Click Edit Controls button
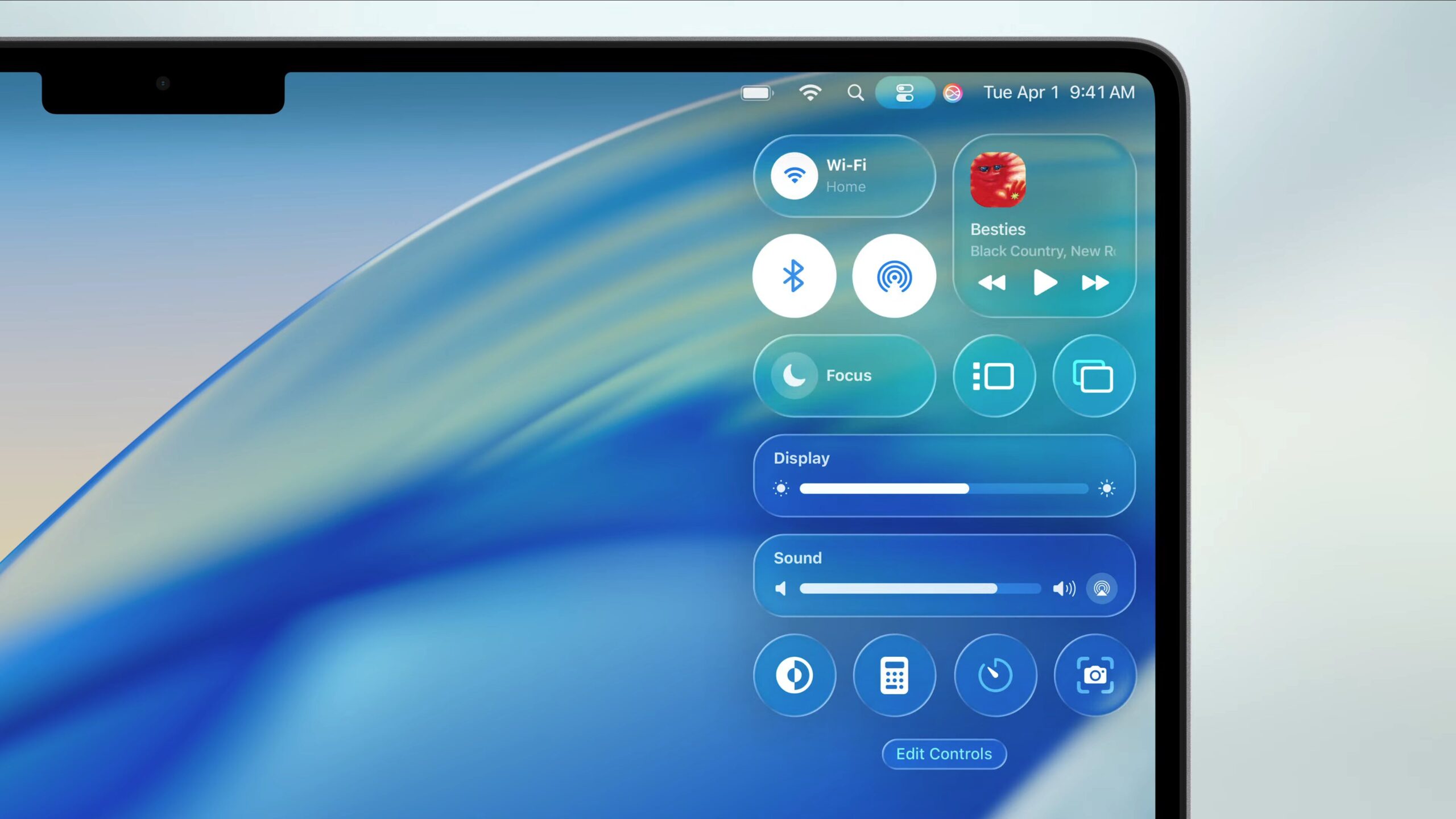Screen dimensions: 1456x819 click(944, 754)
